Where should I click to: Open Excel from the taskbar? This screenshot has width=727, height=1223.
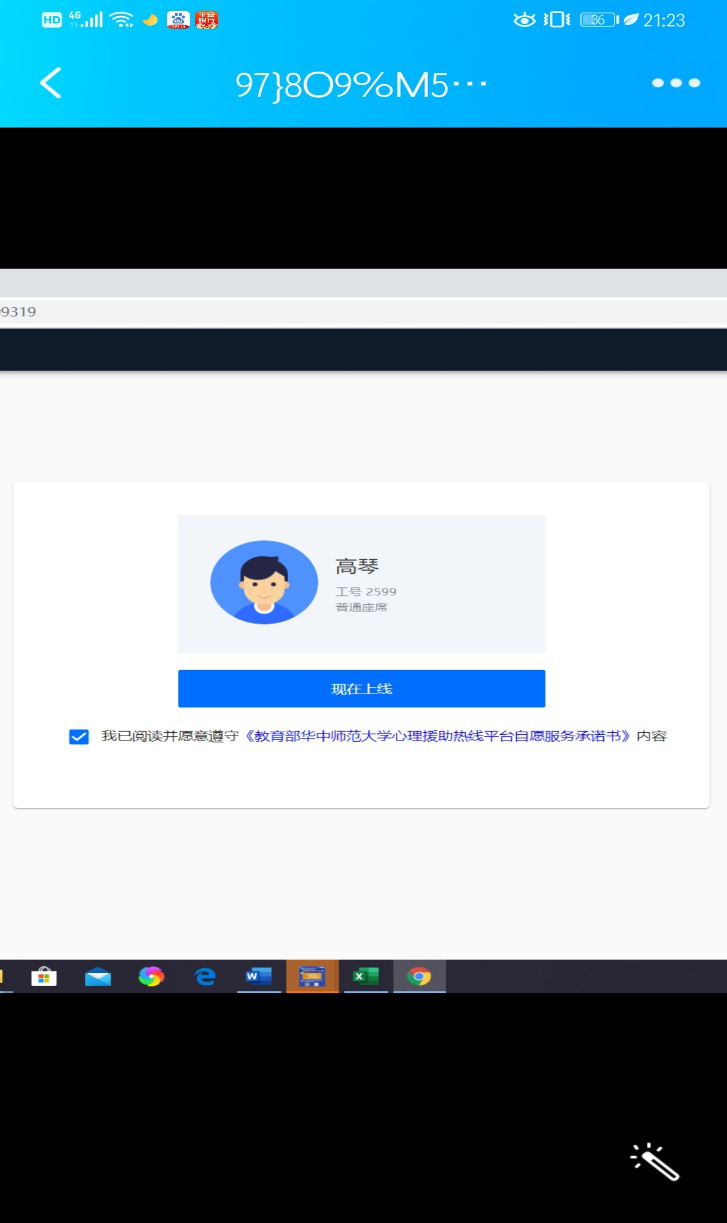(366, 976)
